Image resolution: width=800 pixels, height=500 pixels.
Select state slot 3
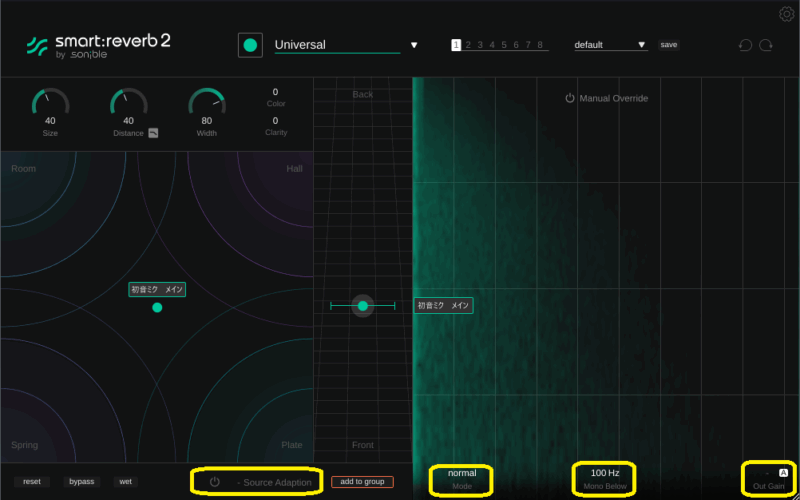tap(480, 45)
